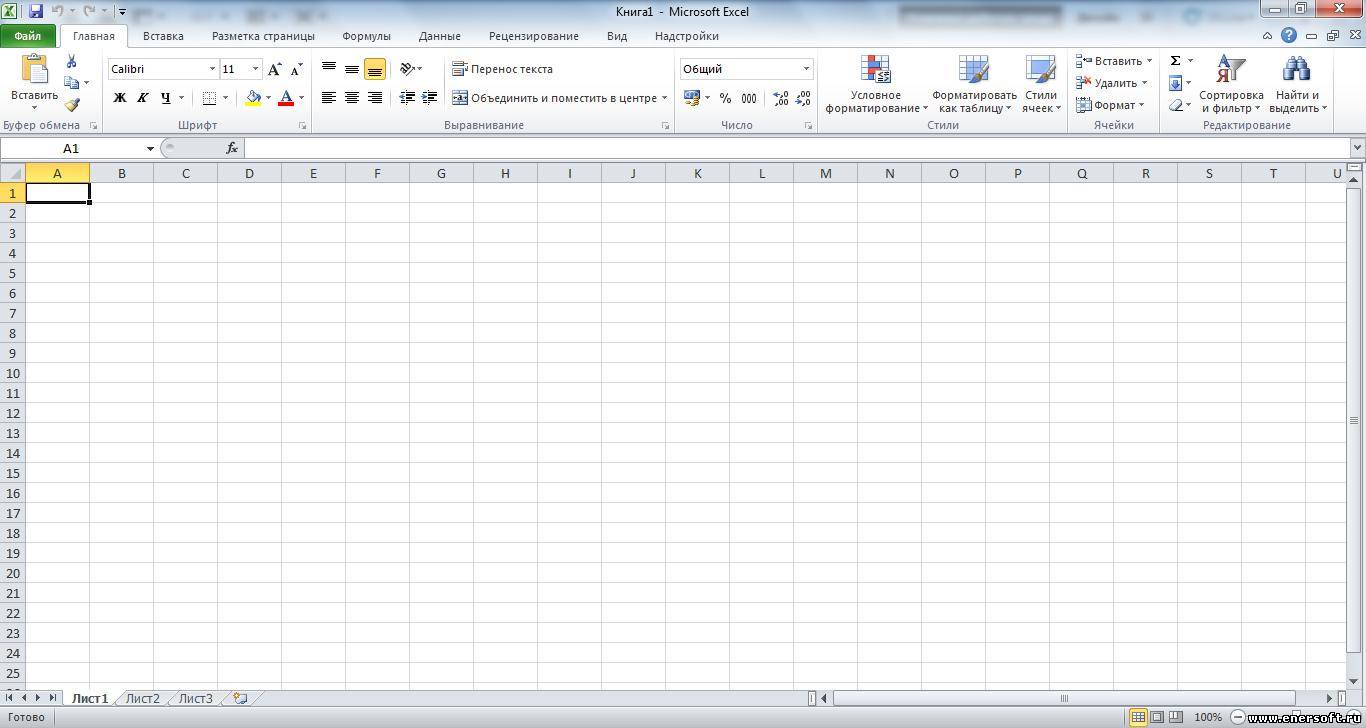The image size is (1366, 728).
Task: Open Sort and Filter (Сортировка и фильтр)
Action: (x=1231, y=84)
